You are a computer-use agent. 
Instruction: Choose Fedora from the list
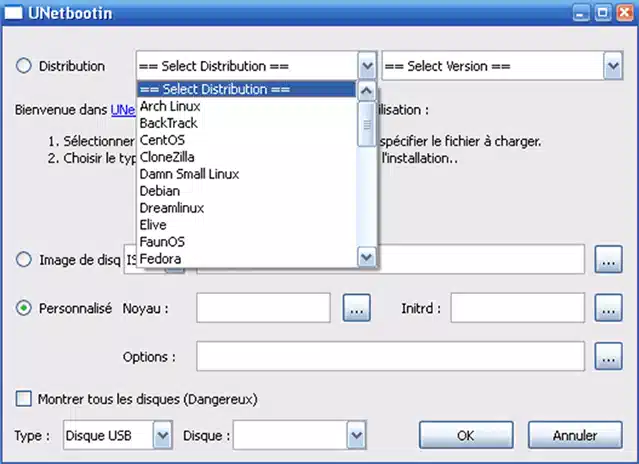point(247,259)
